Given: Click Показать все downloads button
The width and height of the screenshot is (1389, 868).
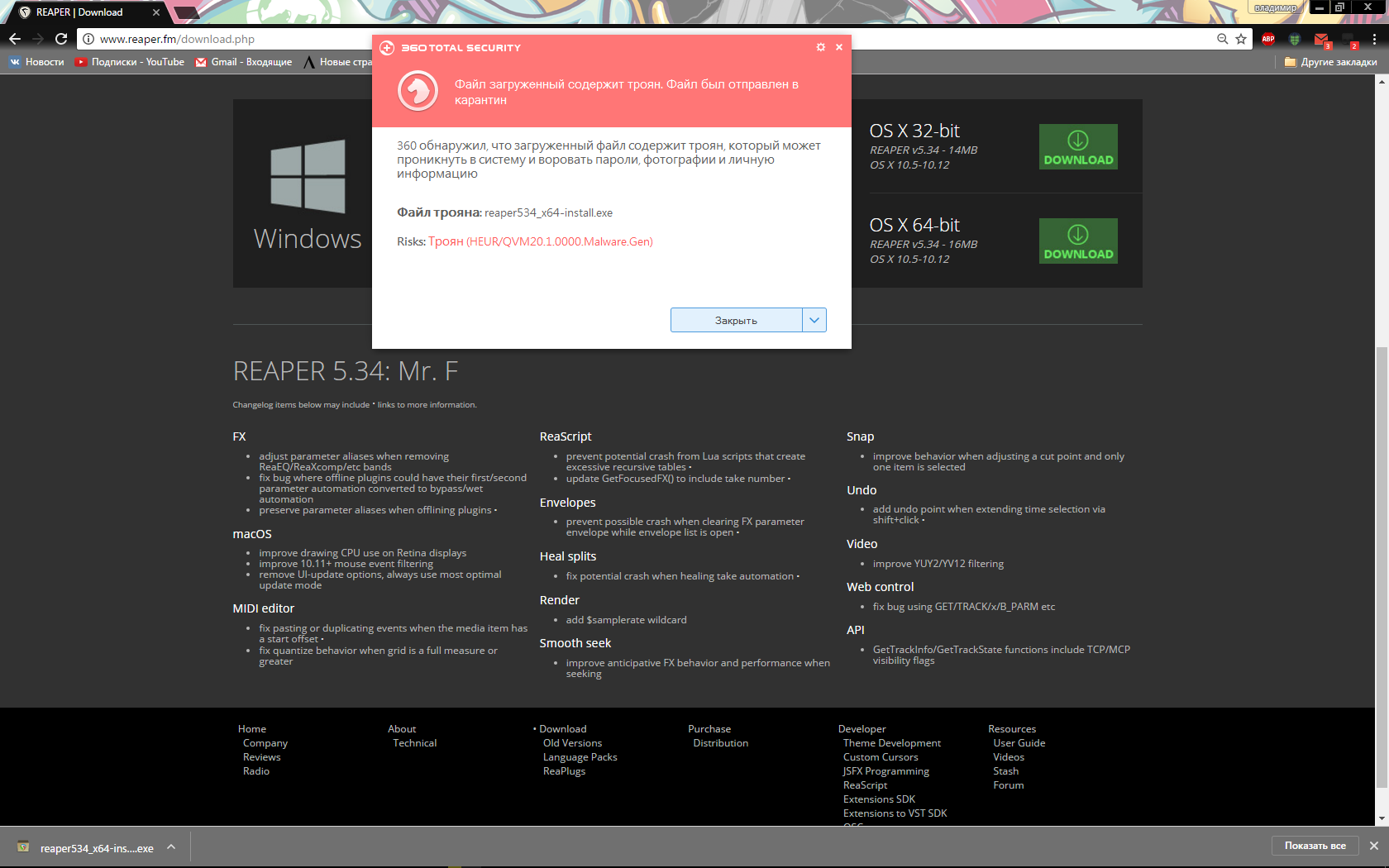Looking at the screenshot, I should click(1315, 846).
